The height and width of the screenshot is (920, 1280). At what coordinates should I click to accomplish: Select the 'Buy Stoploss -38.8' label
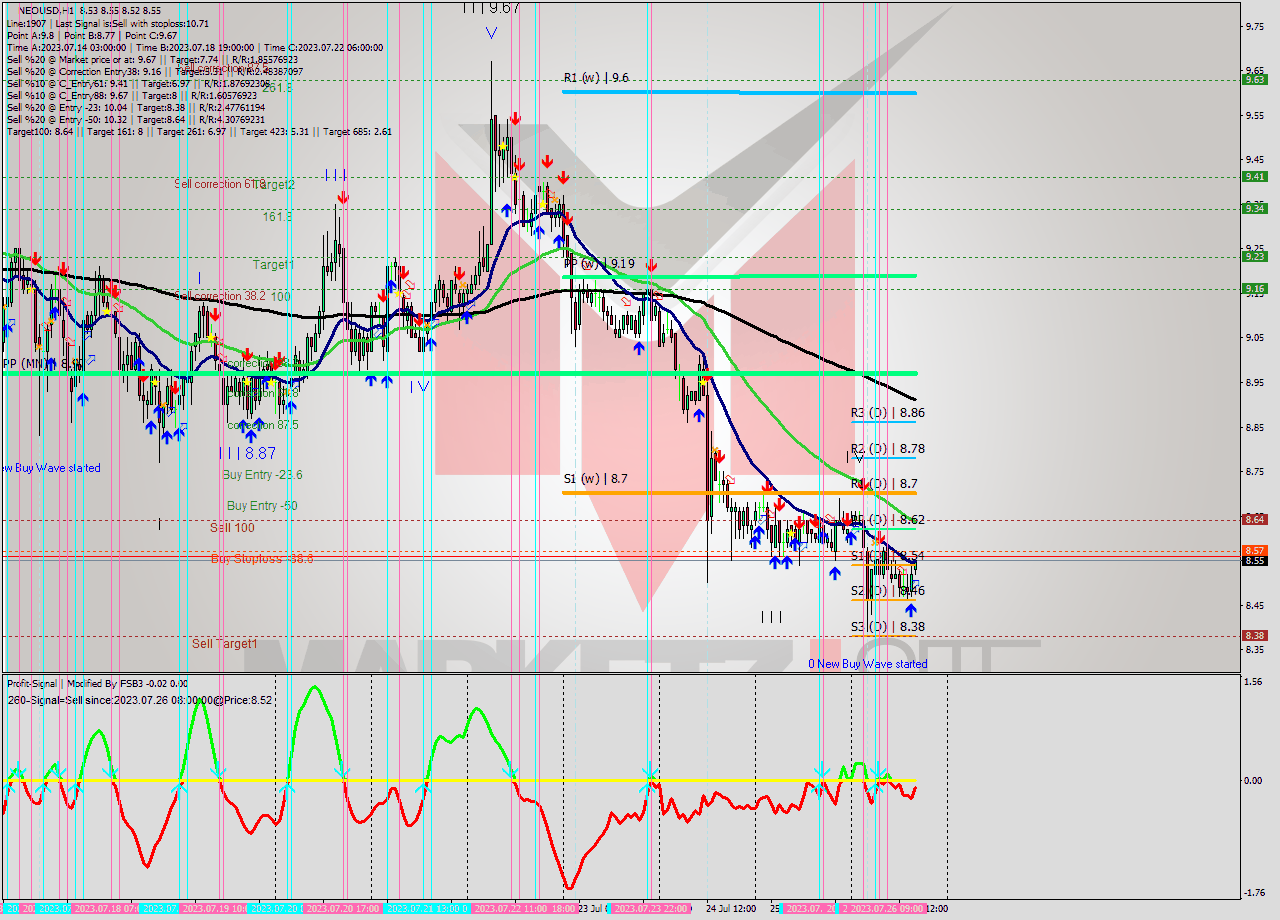point(262,559)
